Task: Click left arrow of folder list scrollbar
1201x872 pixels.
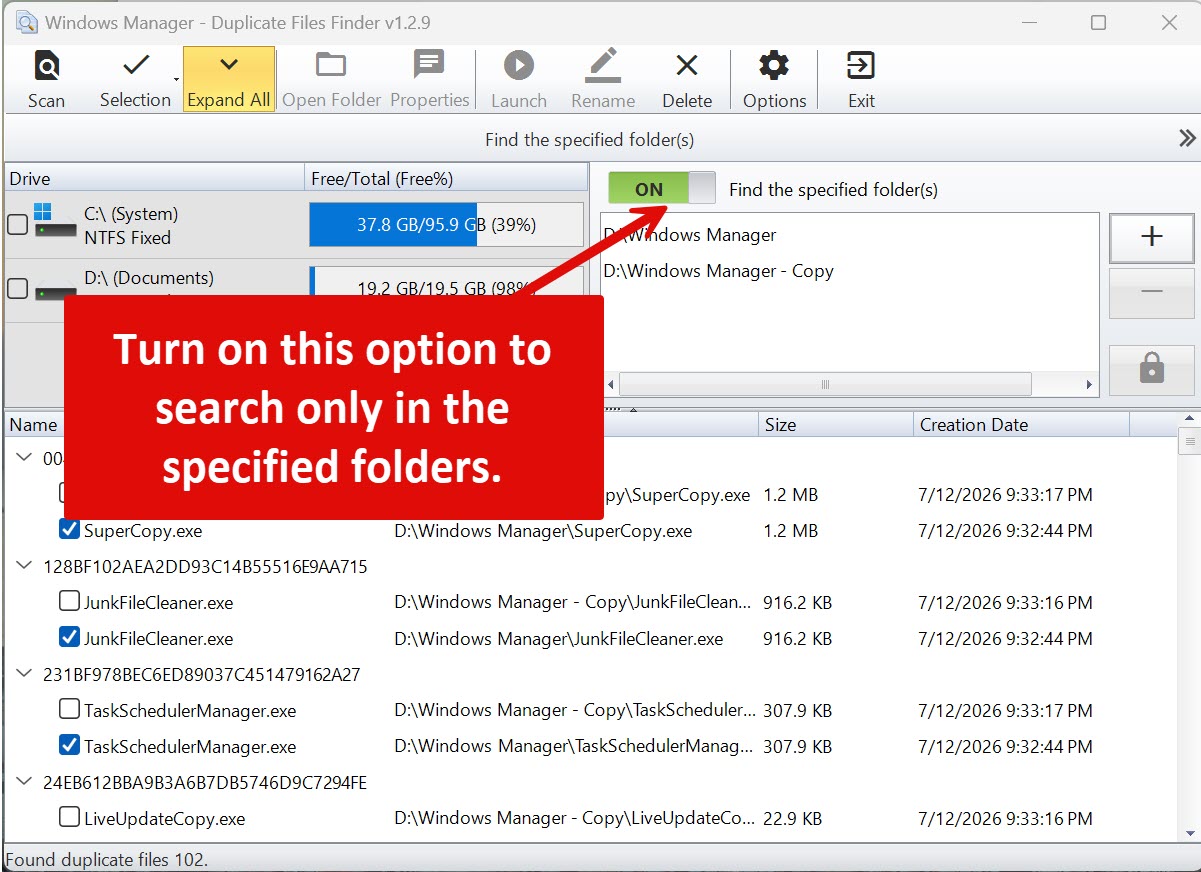Action: pyautogui.click(x=610, y=384)
